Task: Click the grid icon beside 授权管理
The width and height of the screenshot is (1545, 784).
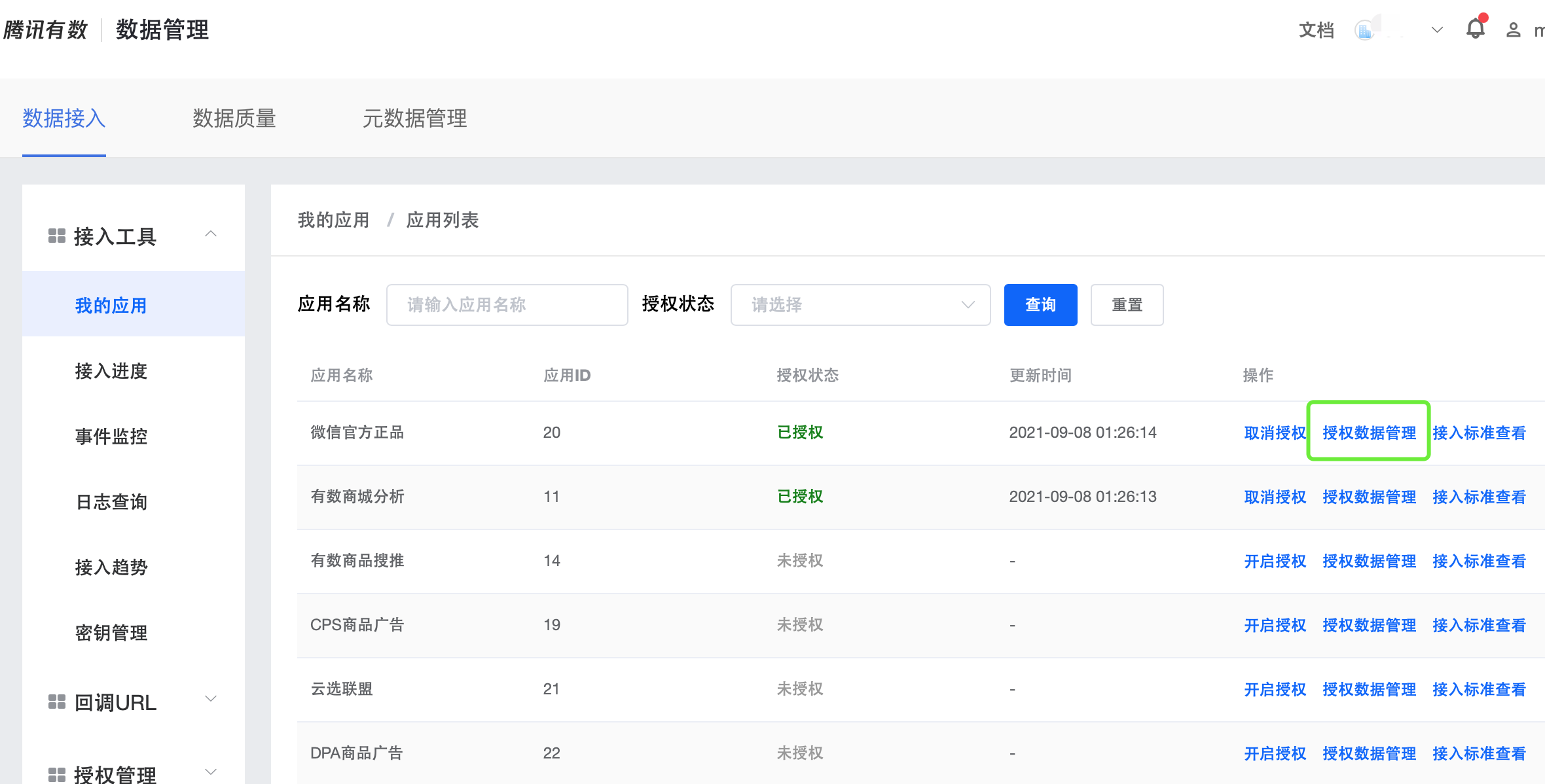Action: pyautogui.click(x=57, y=775)
